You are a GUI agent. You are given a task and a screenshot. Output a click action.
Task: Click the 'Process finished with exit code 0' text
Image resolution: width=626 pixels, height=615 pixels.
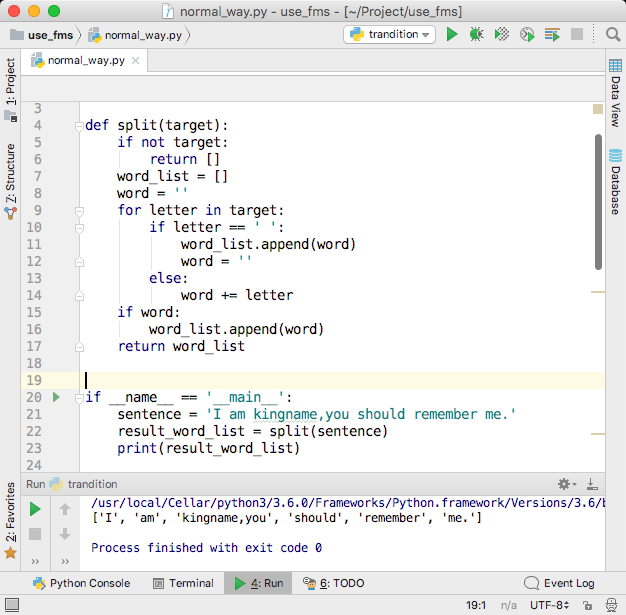(206, 548)
